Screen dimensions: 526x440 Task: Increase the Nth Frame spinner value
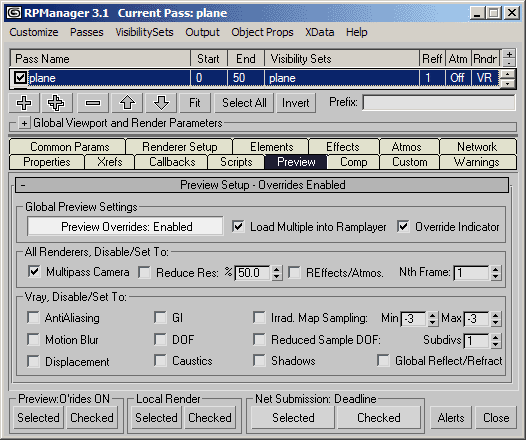495,269
